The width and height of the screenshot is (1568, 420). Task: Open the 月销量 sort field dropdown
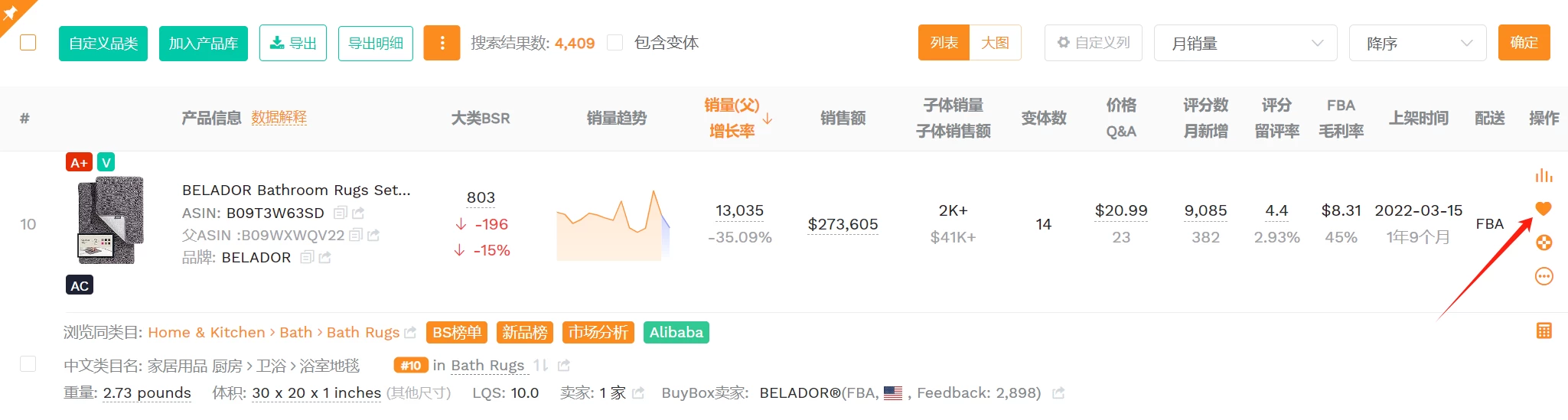1245,43
